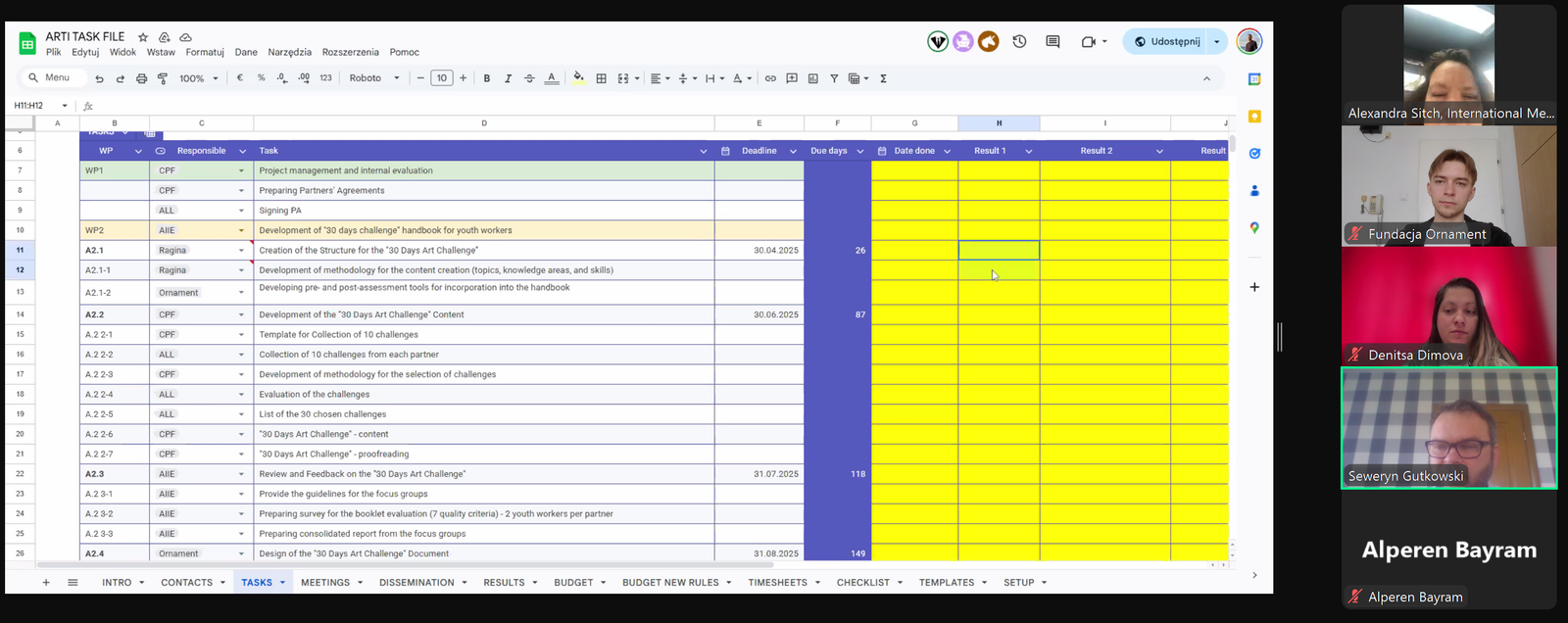Open the borders tool

[x=601, y=78]
